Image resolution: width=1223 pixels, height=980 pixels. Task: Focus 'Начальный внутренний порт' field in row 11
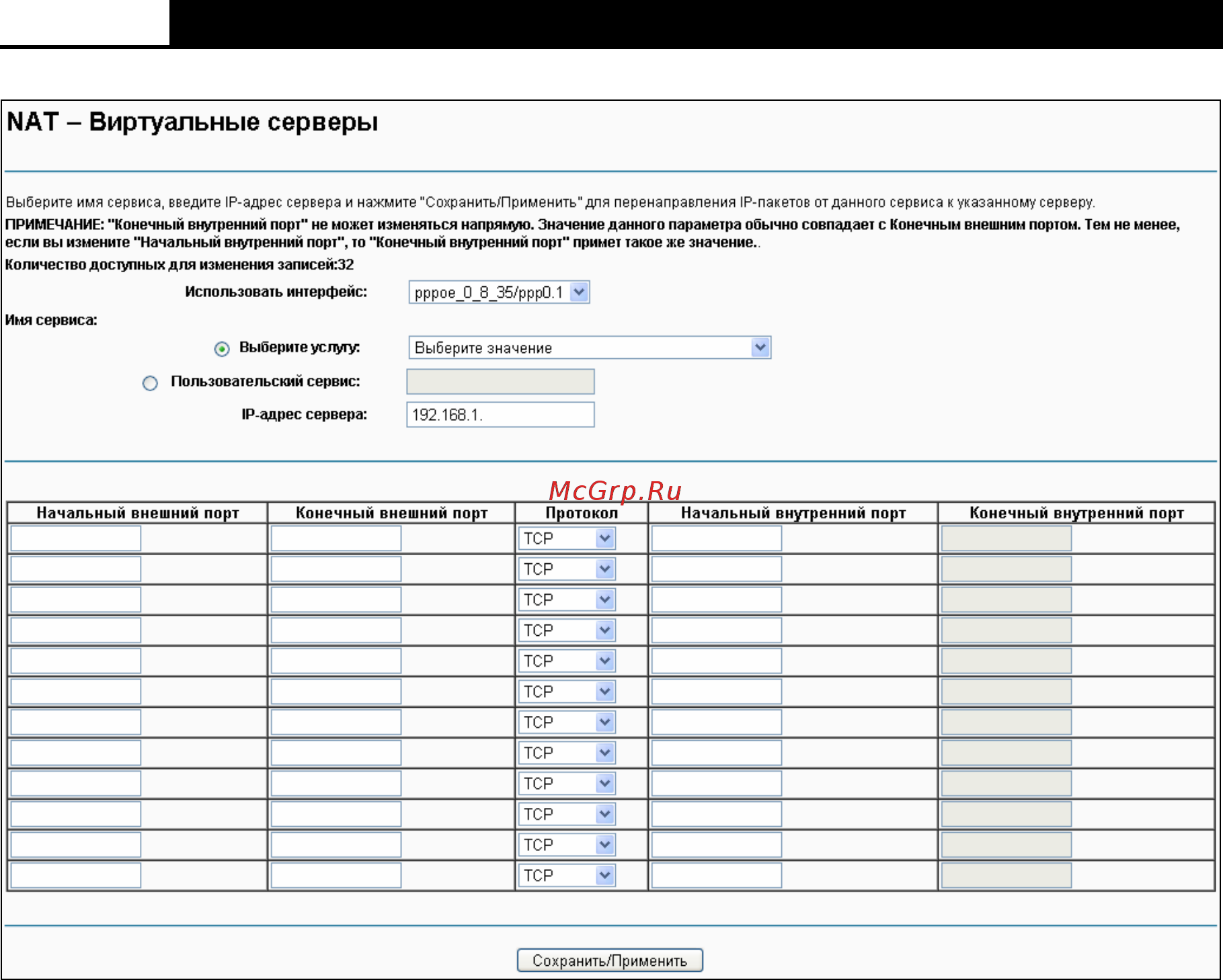click(x=717, y=845)
